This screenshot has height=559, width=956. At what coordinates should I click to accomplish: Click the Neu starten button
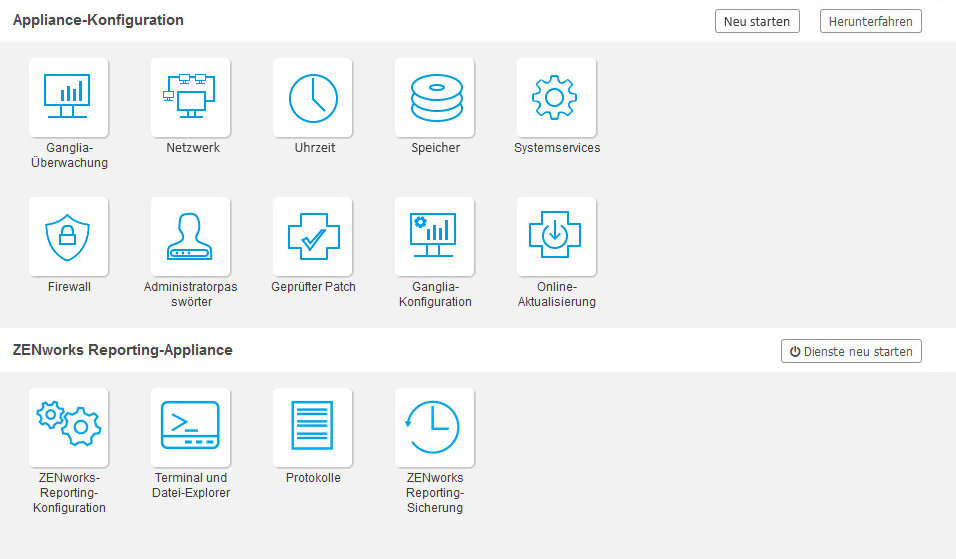coord(757,21)
